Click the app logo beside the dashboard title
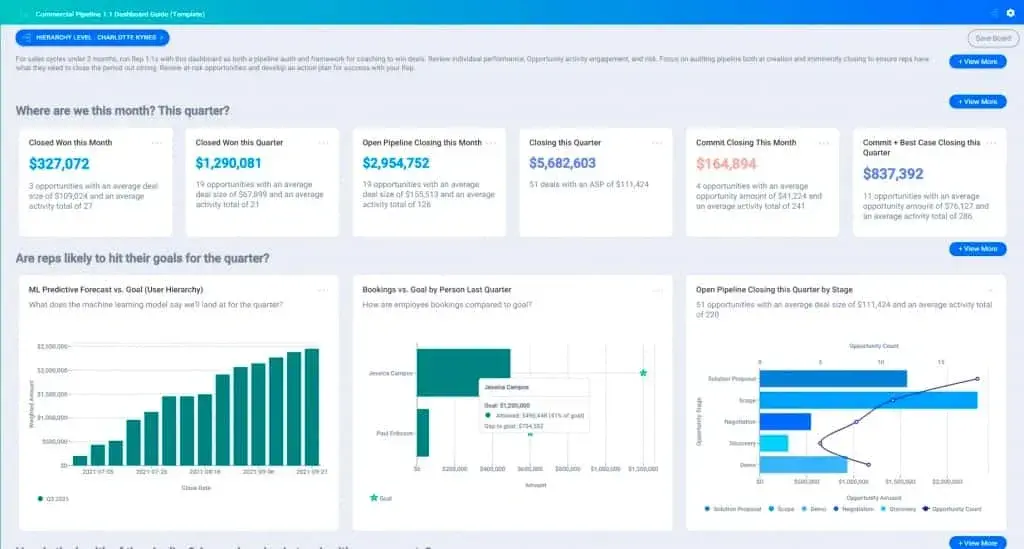The height and width of the screenshot is (549, 1024). point(24,14)
